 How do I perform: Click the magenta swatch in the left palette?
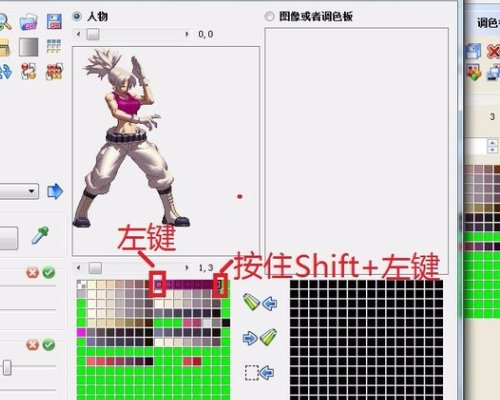[81, 332]
